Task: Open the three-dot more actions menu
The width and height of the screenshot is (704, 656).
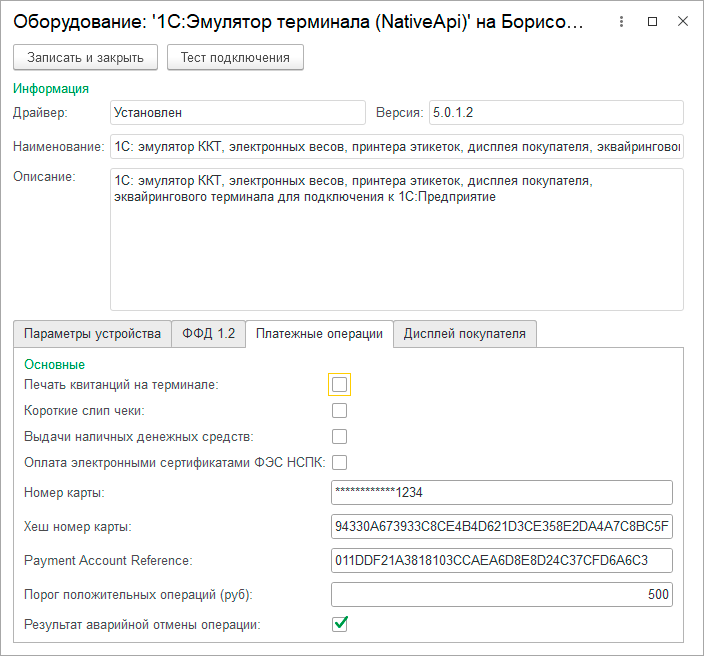Action: coord(621,22)
